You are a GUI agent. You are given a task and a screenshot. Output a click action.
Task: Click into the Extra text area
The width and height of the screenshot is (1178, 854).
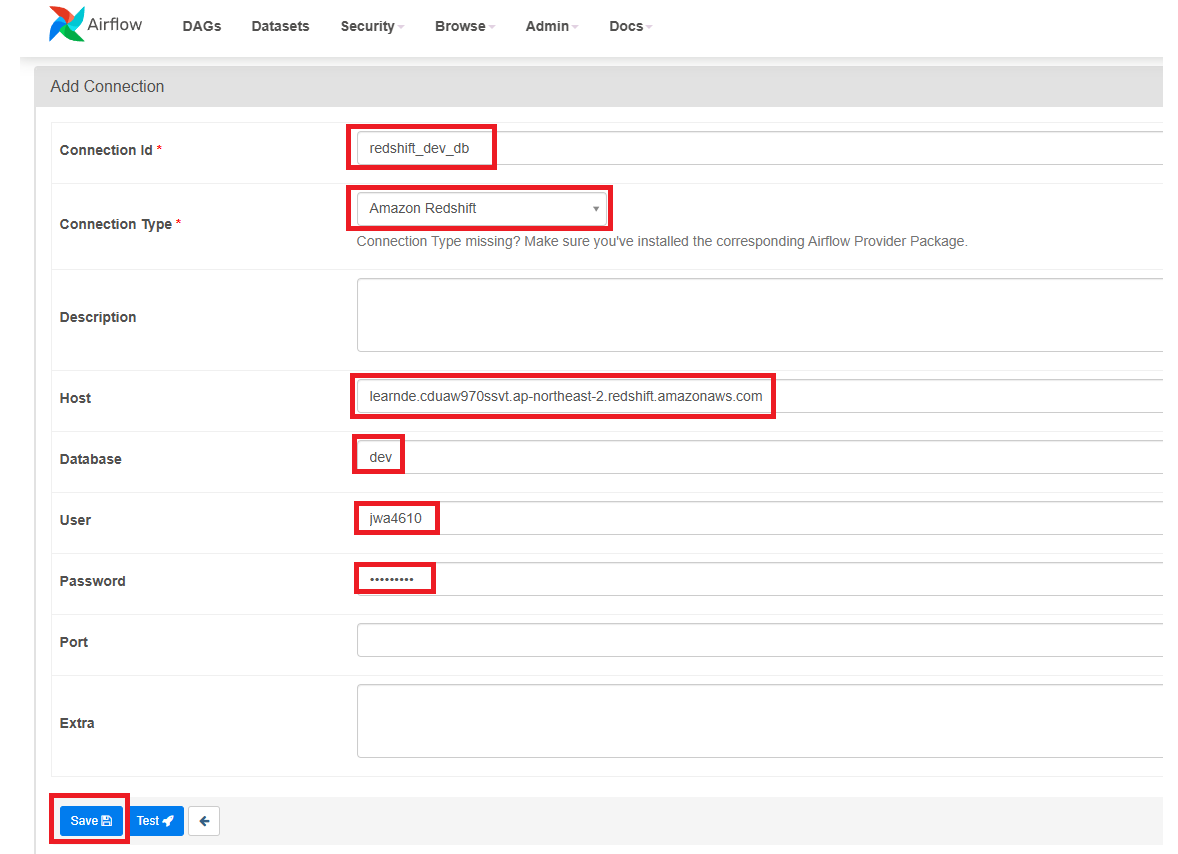[x=760, y=721]
